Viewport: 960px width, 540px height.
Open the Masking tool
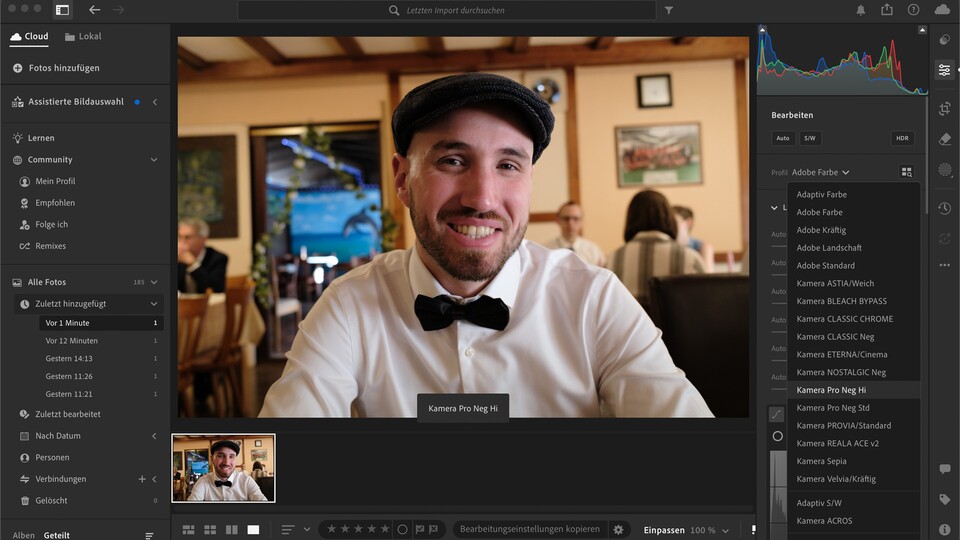(944, 170)
